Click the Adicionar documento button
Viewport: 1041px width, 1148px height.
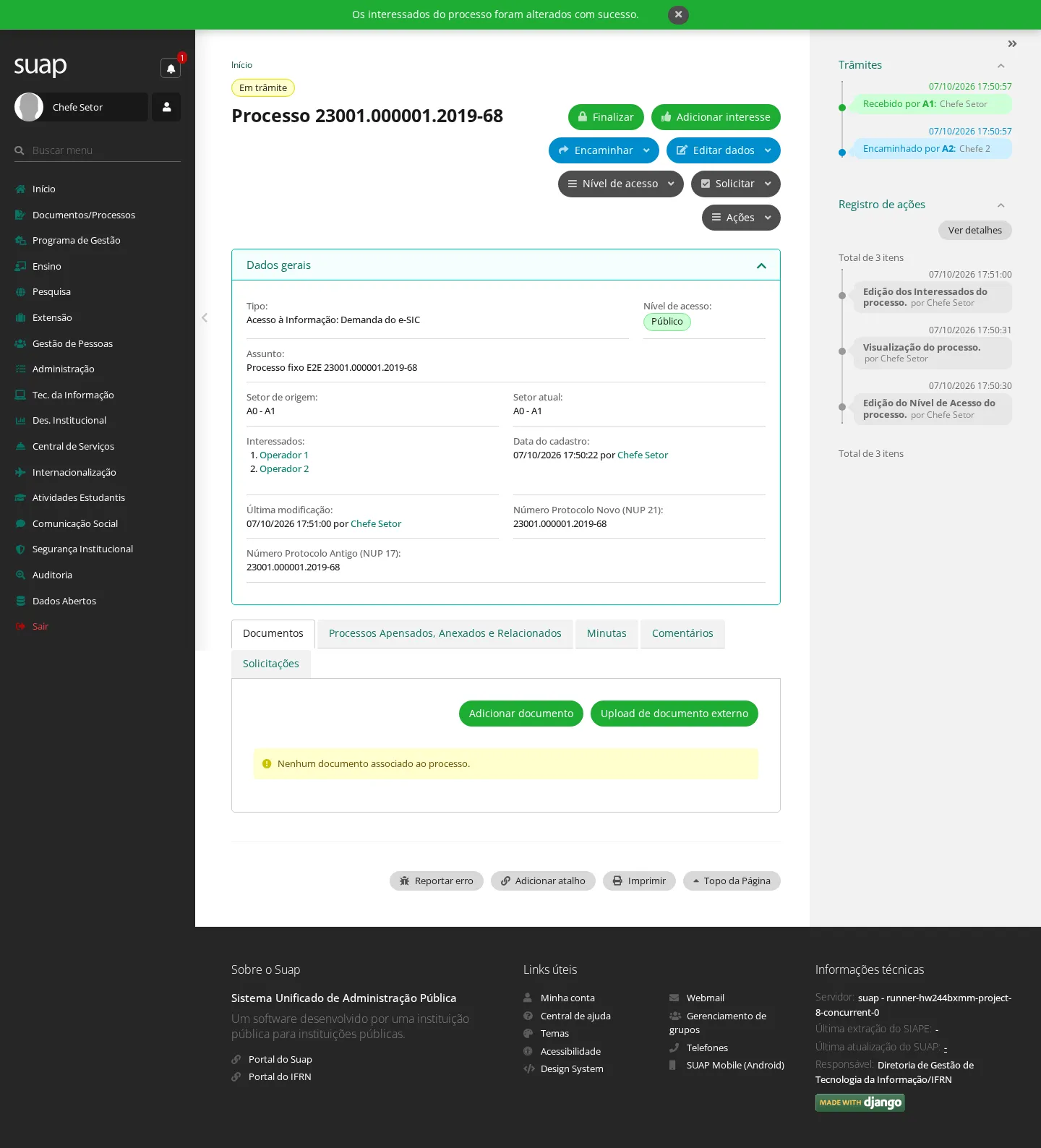(x=521, y=714)
